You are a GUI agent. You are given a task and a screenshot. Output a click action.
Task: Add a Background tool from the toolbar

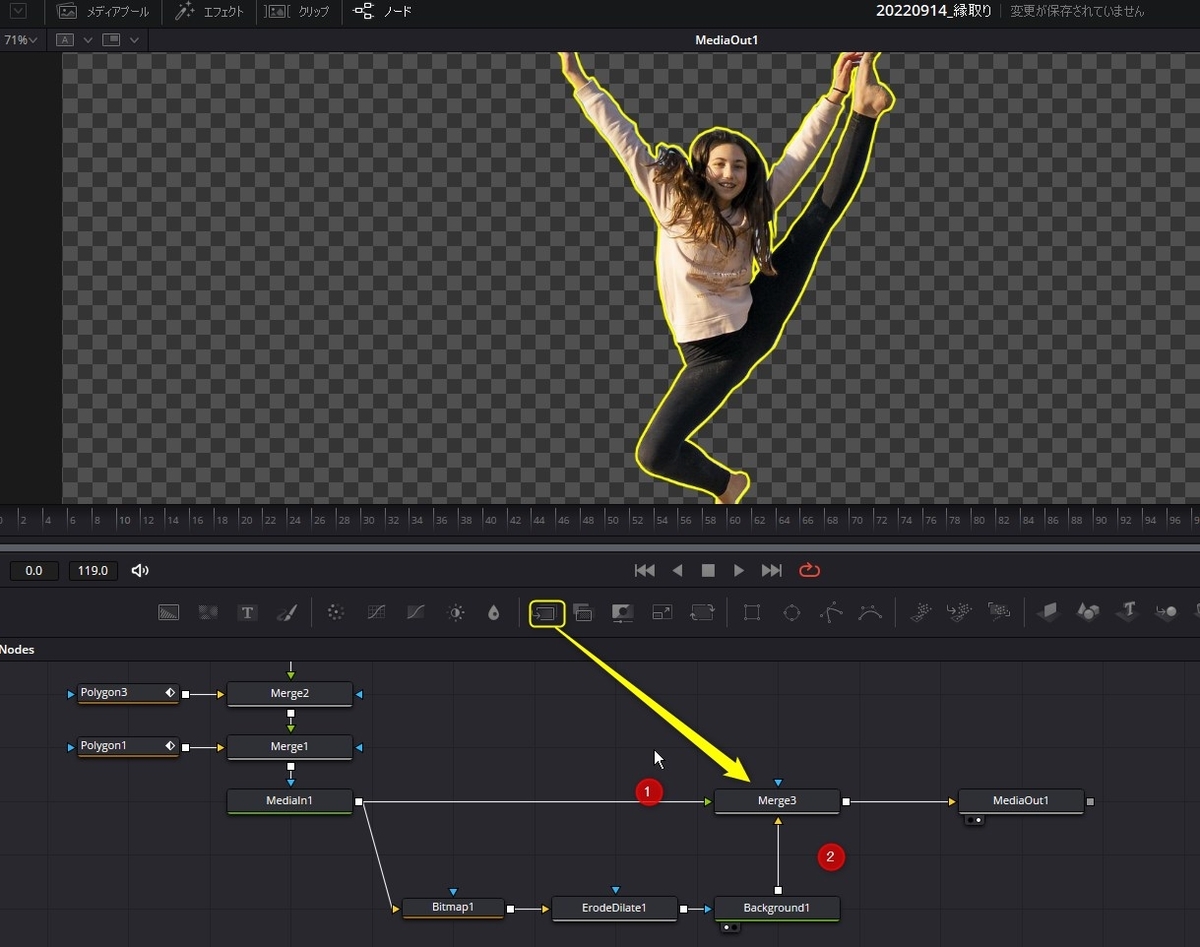coord(169,612)
